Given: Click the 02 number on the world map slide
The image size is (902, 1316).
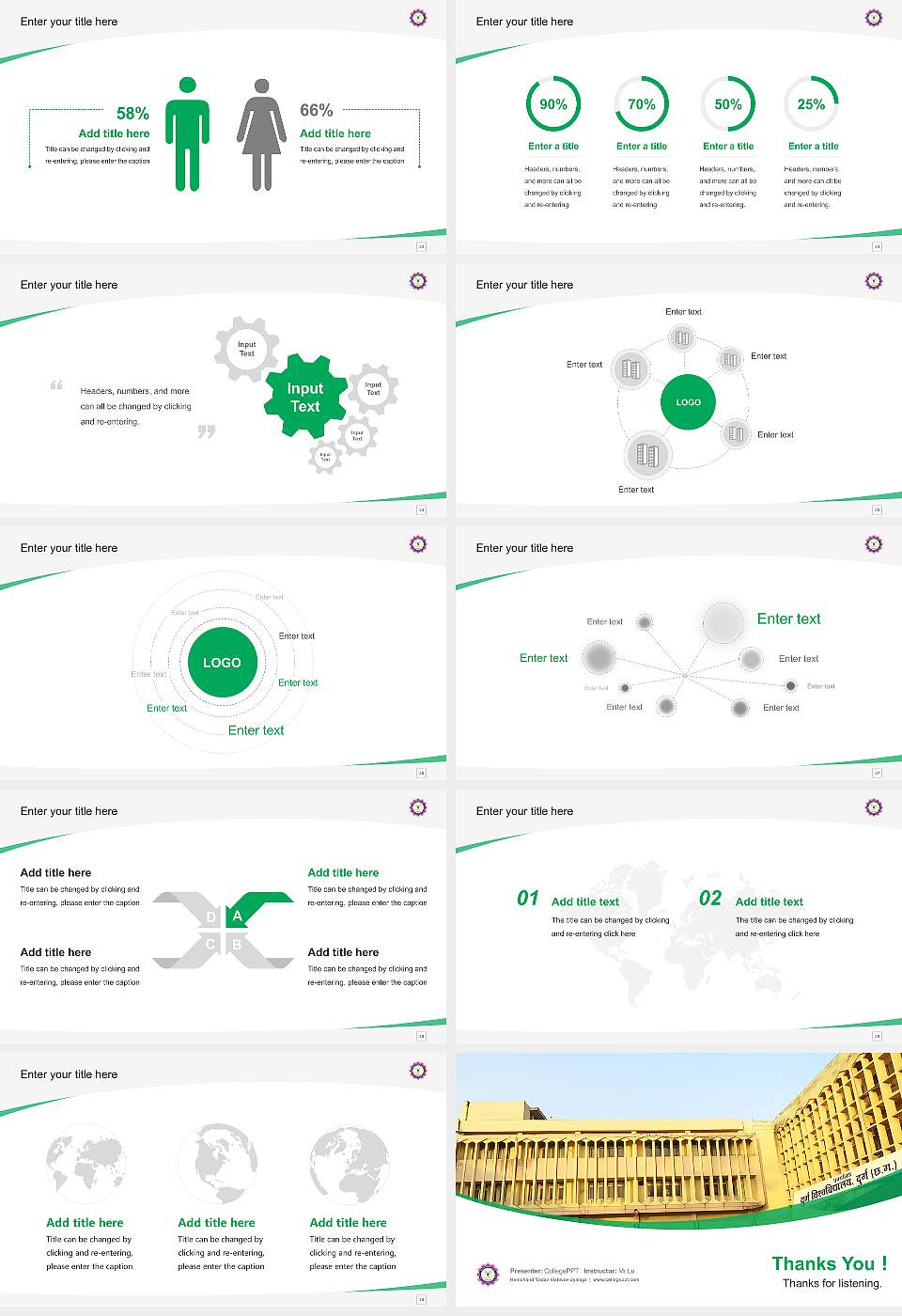Looking at the screenshot, I should coord(710,899).
